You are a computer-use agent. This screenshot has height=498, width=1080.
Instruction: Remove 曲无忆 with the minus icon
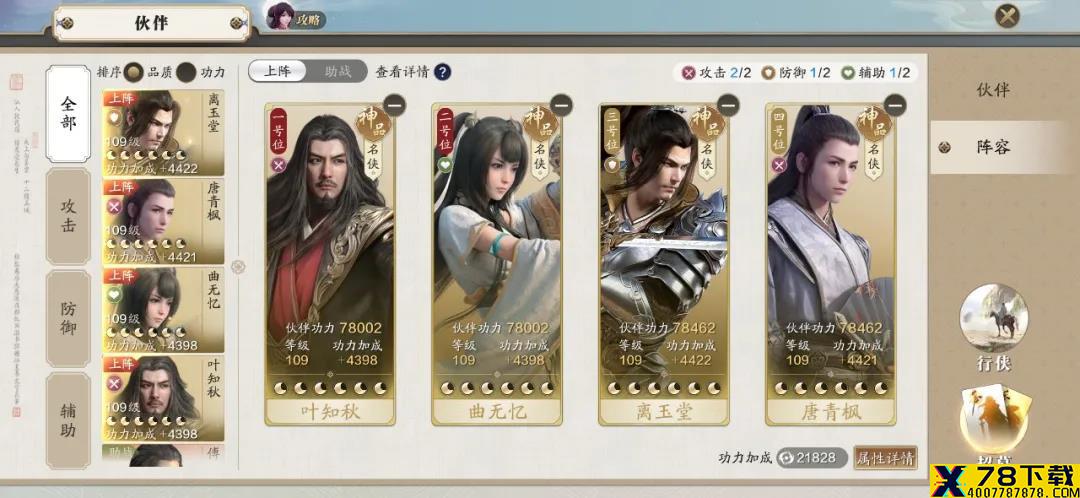[561, 105]
